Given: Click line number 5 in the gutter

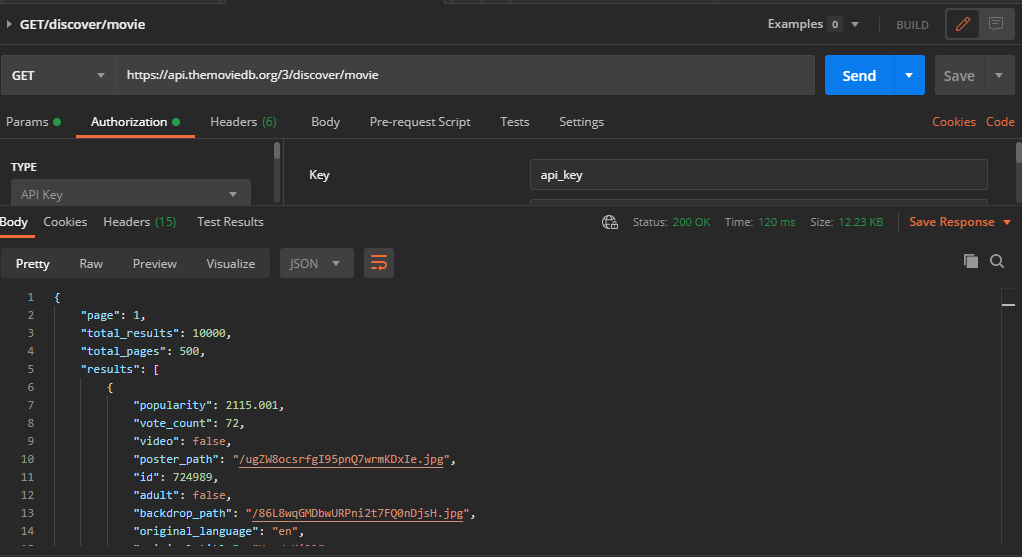Looking at the screenshot, I should pyautogui.click(x=30, y=369).
